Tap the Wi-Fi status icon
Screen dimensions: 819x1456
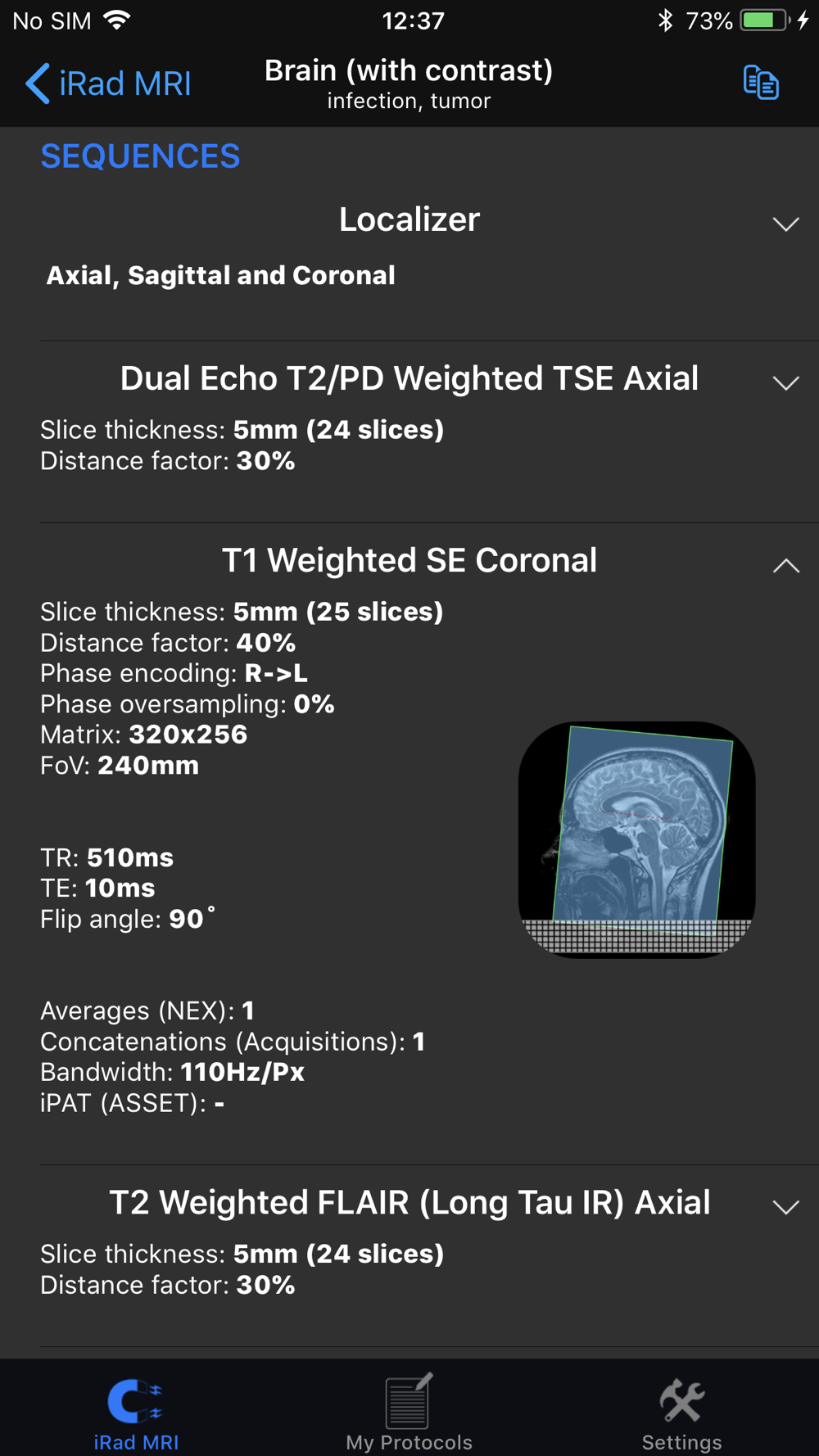[118, 20]
